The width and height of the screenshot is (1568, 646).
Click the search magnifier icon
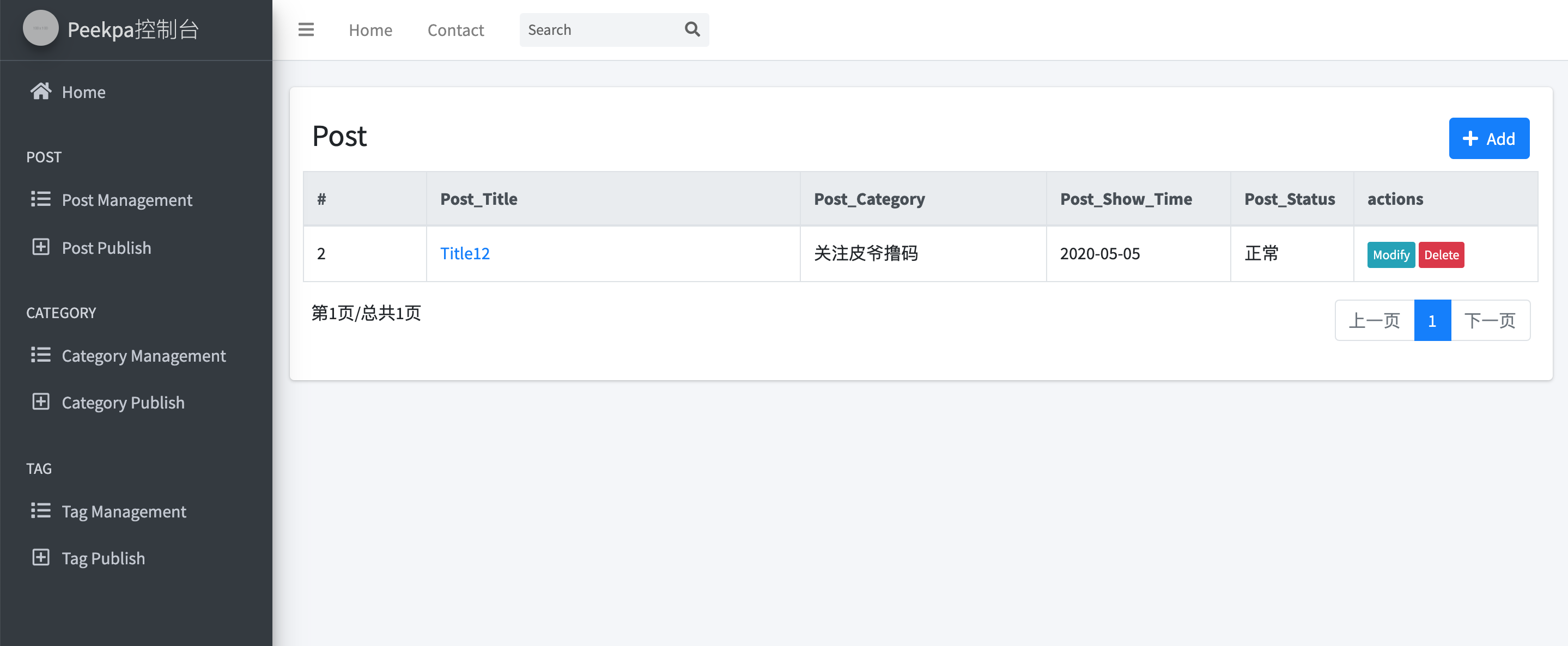(692, 29)
